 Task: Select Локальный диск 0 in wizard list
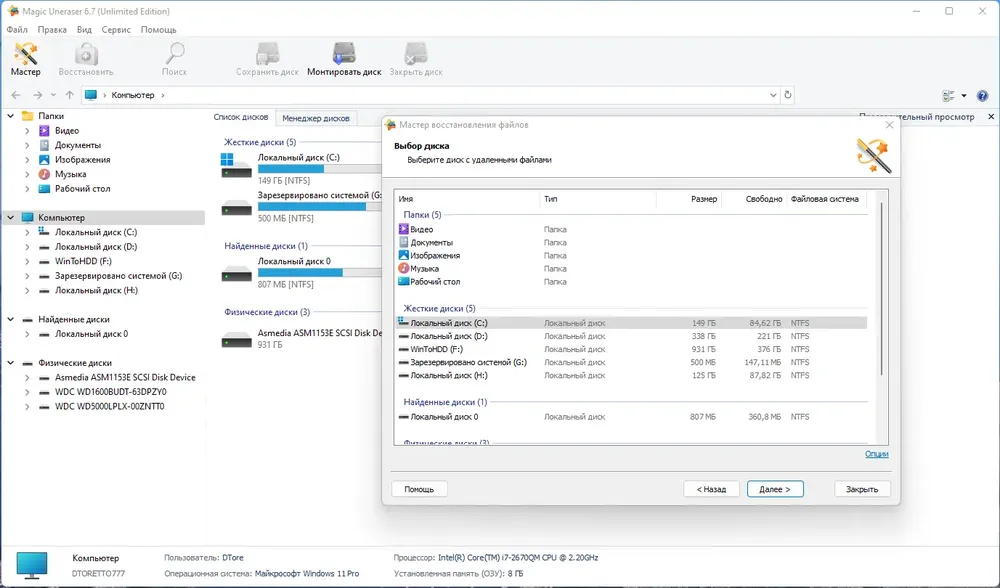(631, 417)
